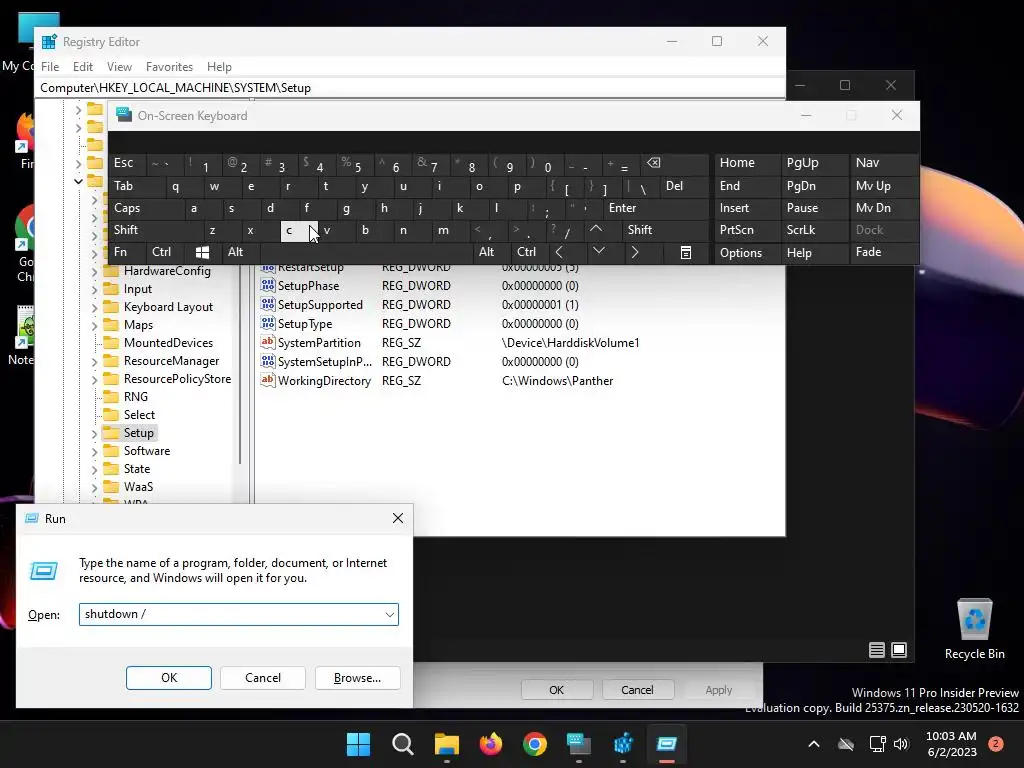Image resolution: width=1024 pixels, height=768 pixels.
Task: Open File Explorer from taskbar
Action: click(x=447, y=744)
